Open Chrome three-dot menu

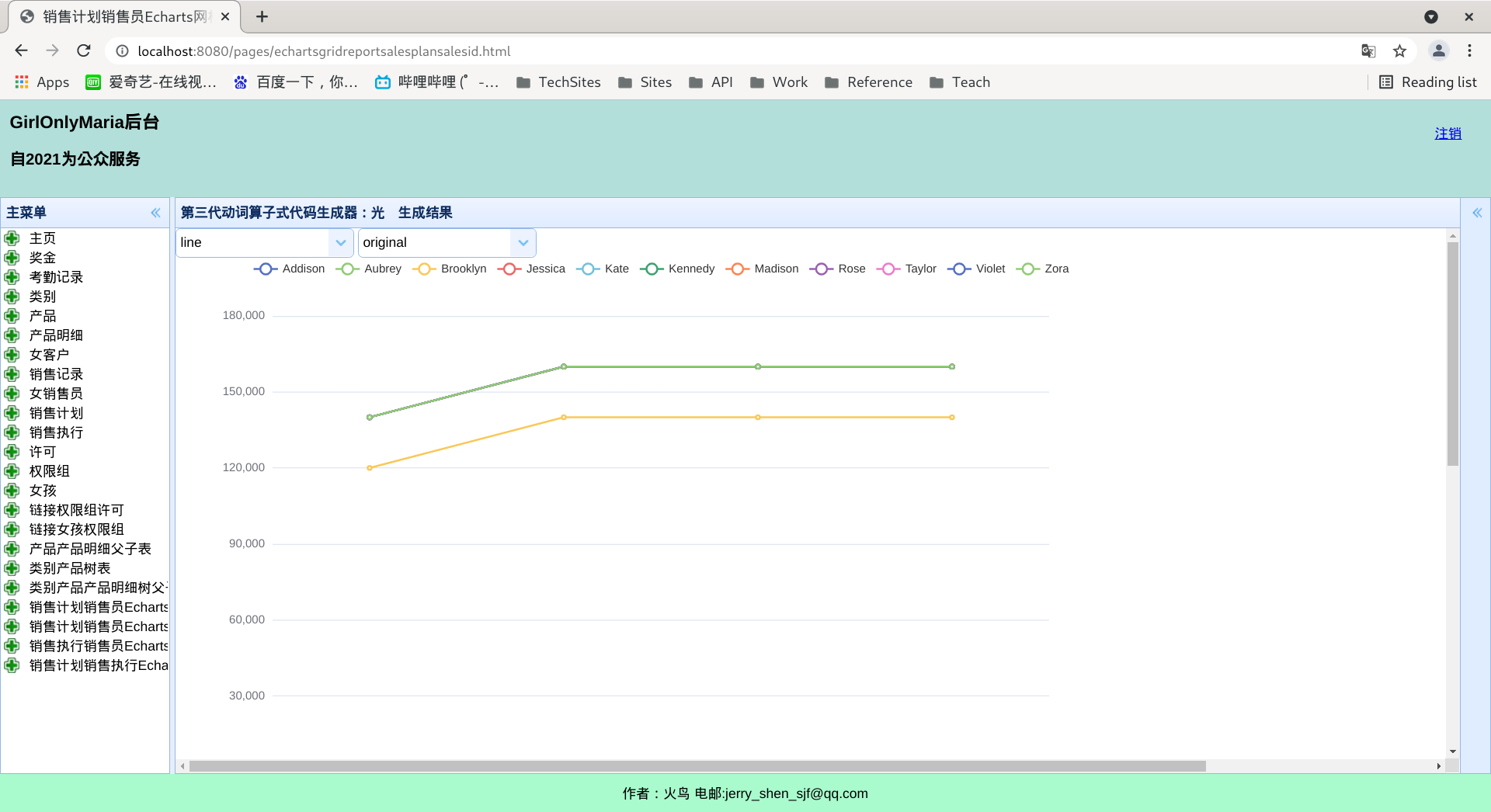1469,51
